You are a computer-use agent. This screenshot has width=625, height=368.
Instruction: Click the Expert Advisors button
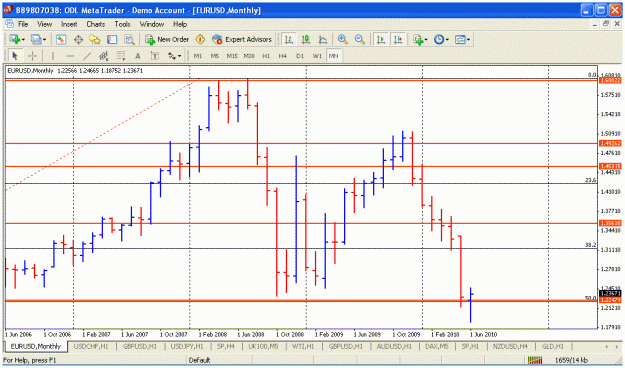[x=242, y=39]
